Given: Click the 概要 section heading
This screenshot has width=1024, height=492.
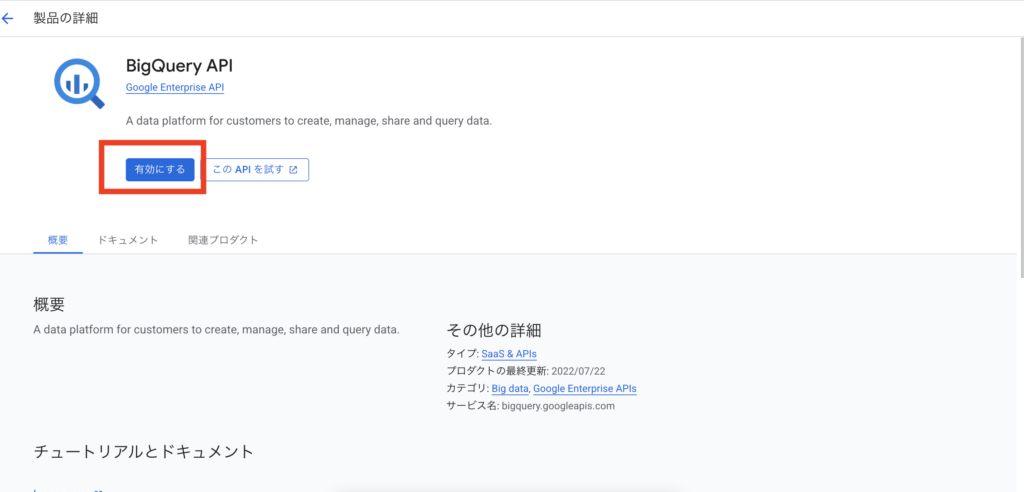Looking at the screenshot, I should click(49, 304).
